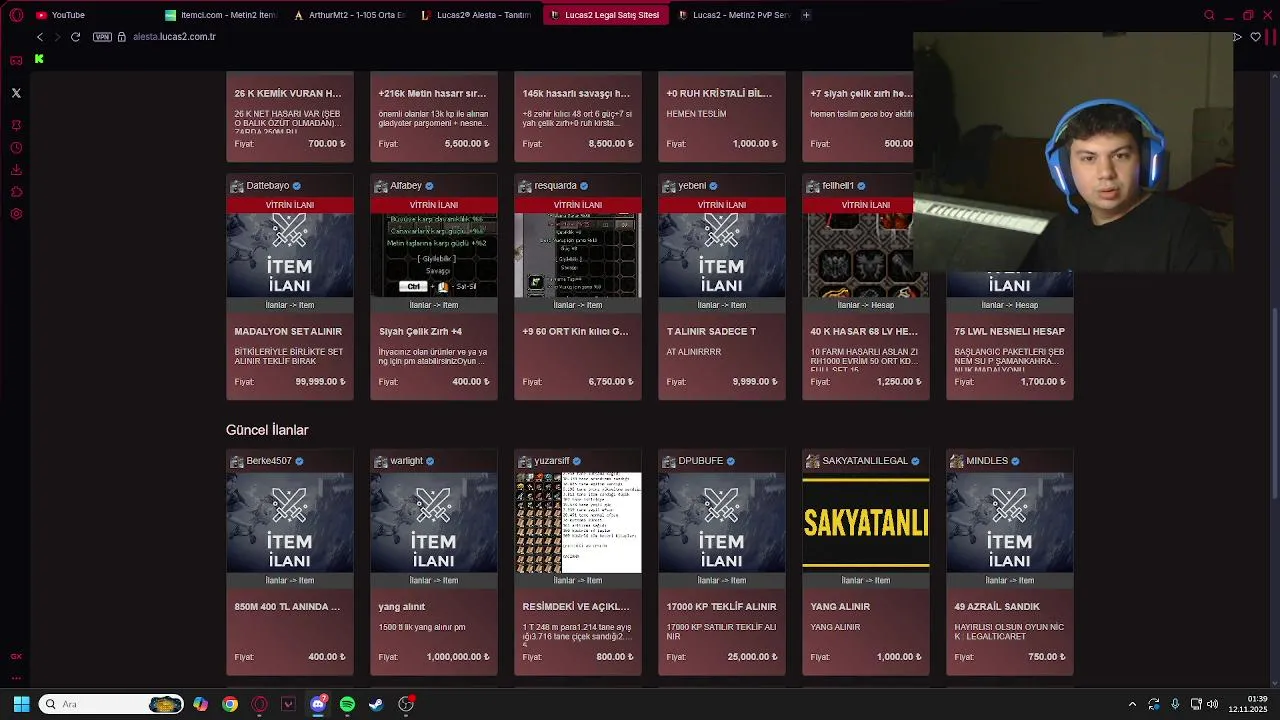This screenshot has width=1280, height=720.
Task: Click warlight's yang alınıt listing title
Action: [402, 607]
